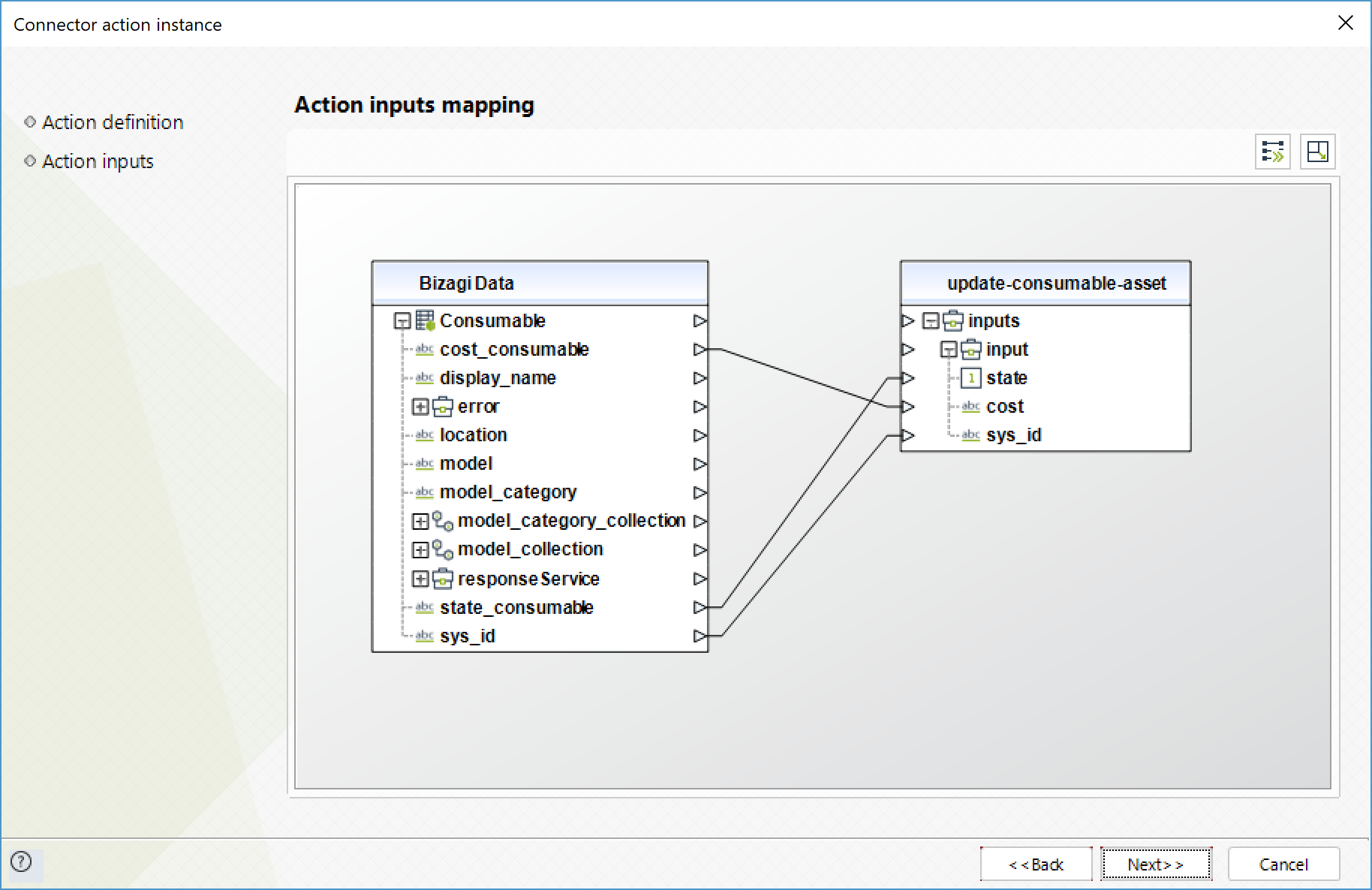Click the output connector arrow of model

click(x=700, y=464)
